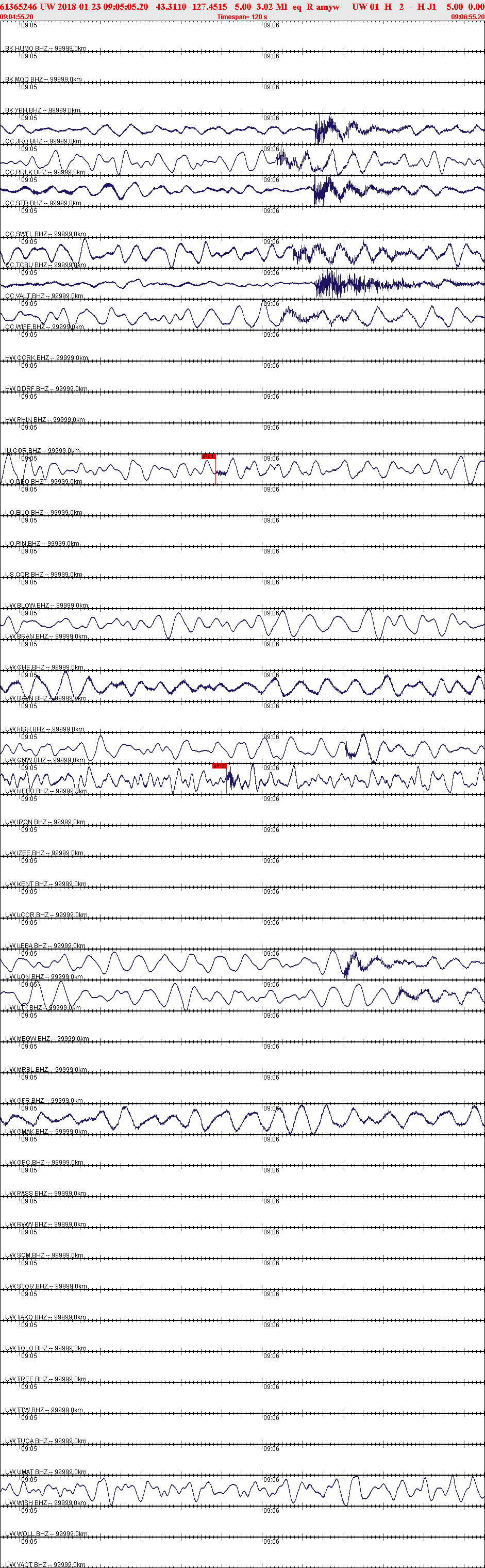Viewport: 485px width, 1568px height.
Task: Select the UW MRBL BHZ station label
Action: coord(46,1070)
